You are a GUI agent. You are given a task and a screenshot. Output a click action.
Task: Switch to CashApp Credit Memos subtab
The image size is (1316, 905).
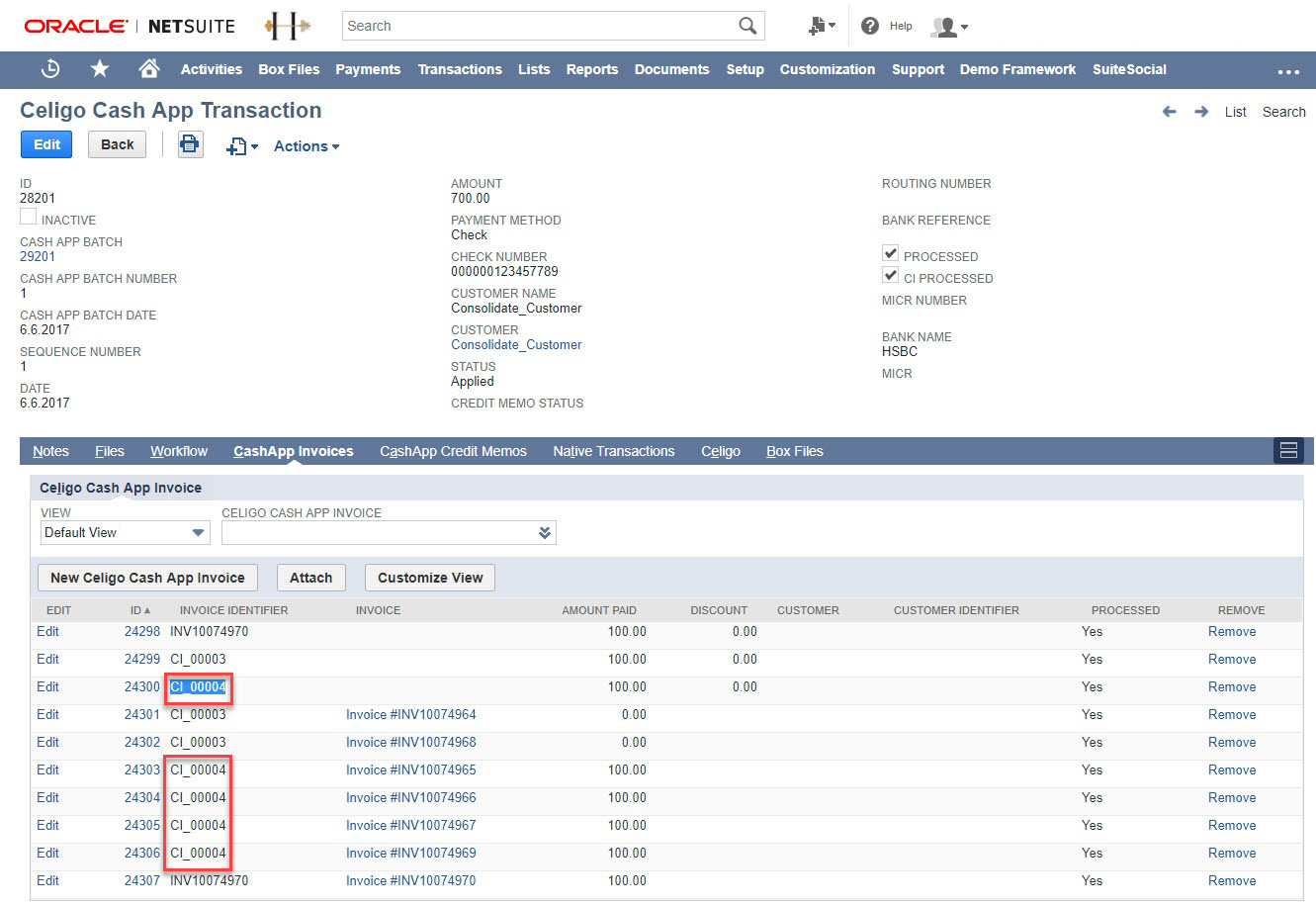[x=453, y=451]
